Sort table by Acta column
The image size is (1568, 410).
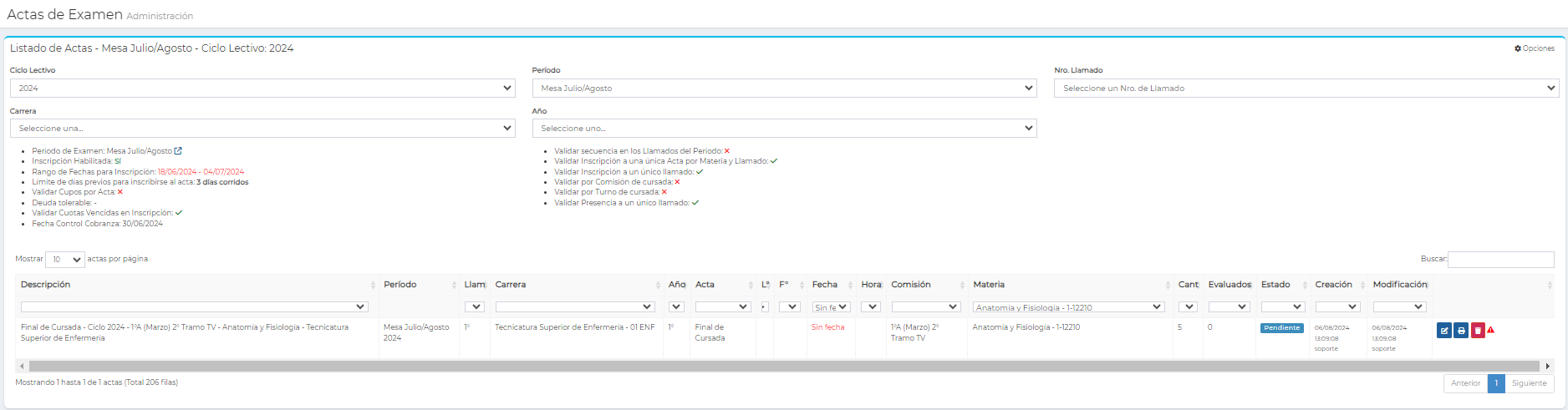[x=723, y=285]
